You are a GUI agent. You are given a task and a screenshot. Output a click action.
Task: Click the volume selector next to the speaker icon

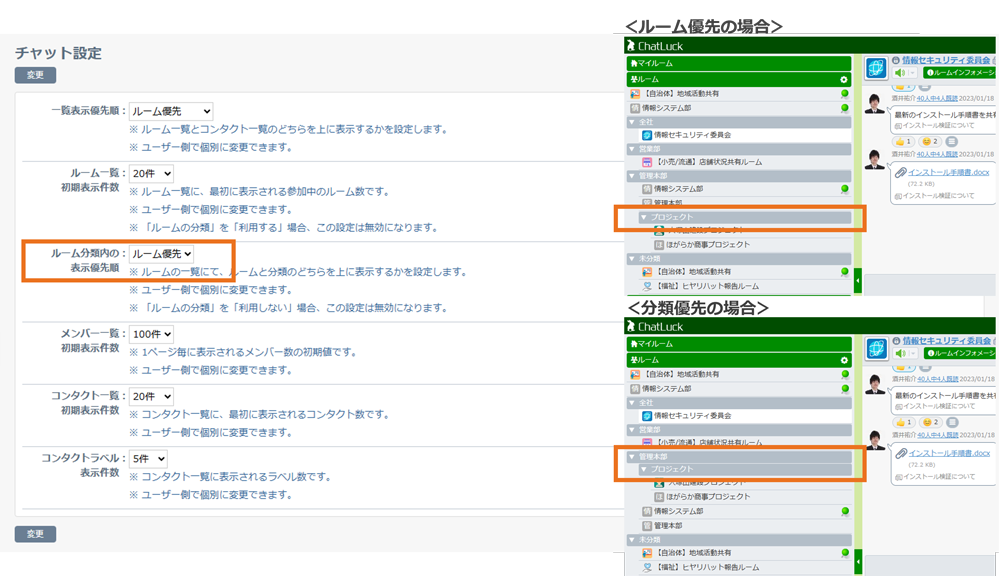(911, 74)
